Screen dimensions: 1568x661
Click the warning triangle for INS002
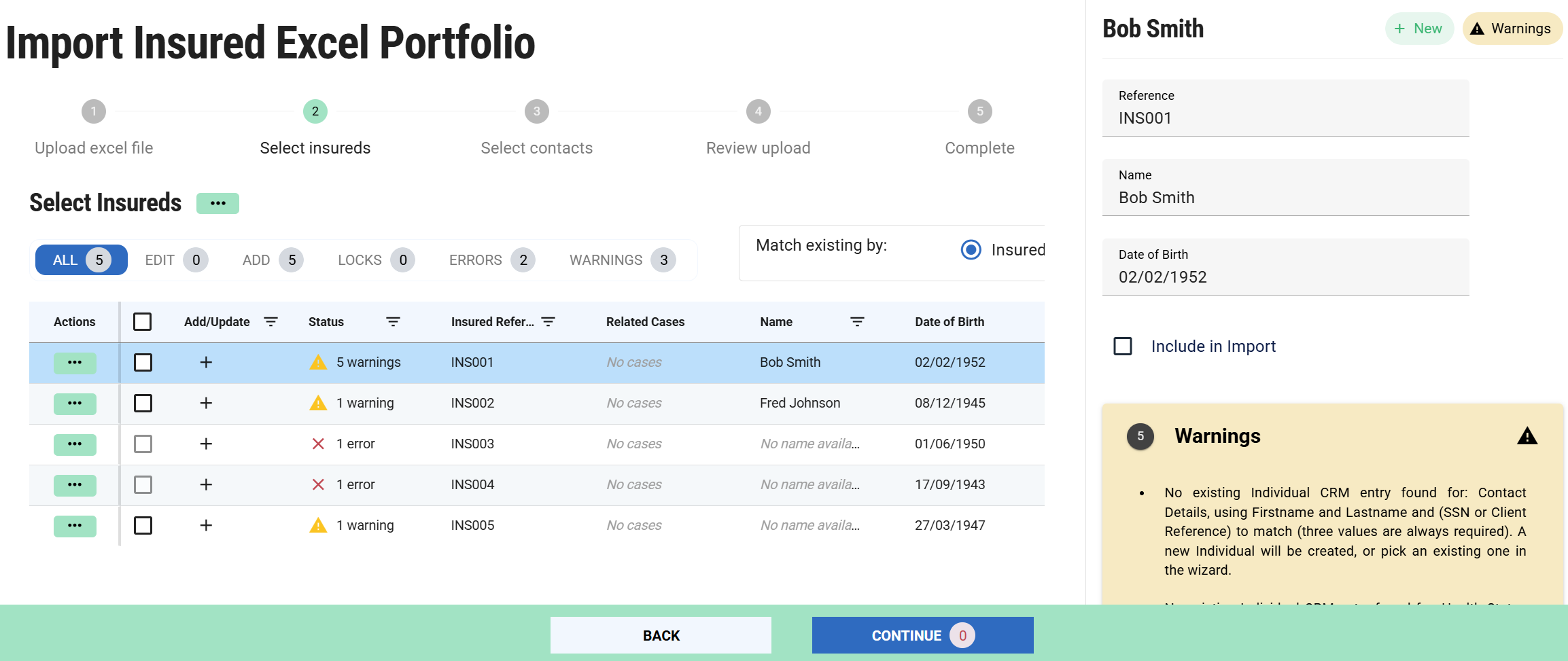coord(318,403)
